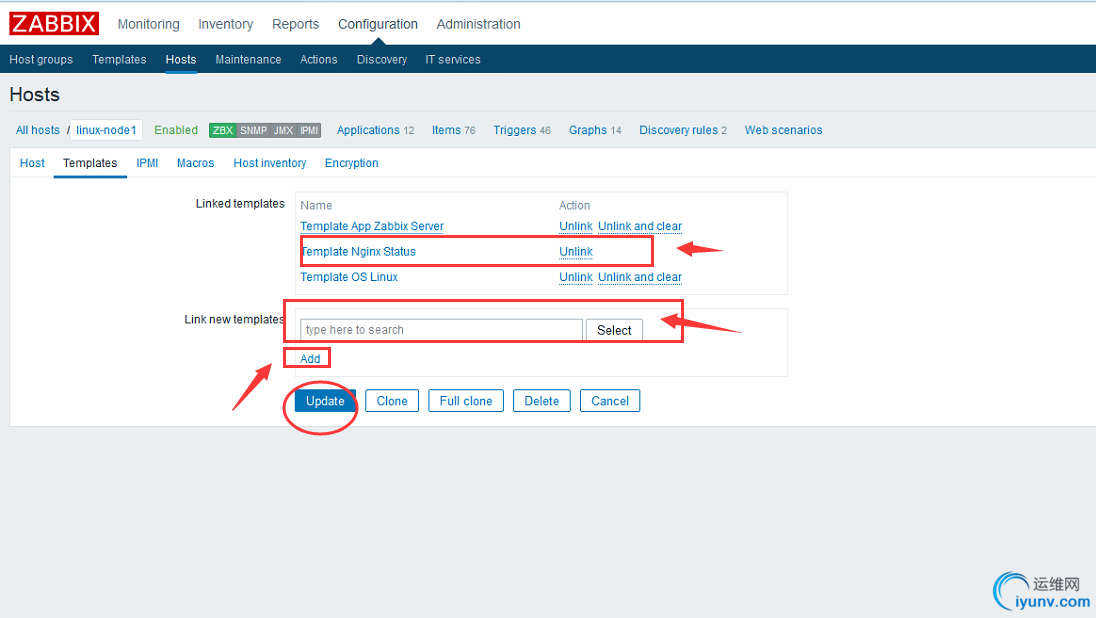
Task: Unlink and clear Template App Zabbix Server
Action: [x=640, y=227]
